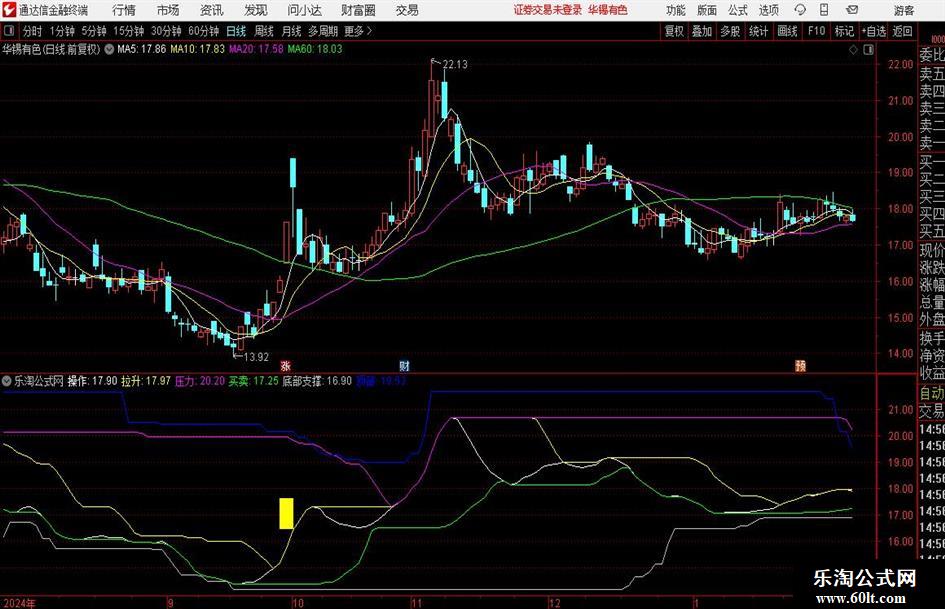This screenshot has height=609, width=945.
Task: Click the 标记 mark button
Action: 844,31
